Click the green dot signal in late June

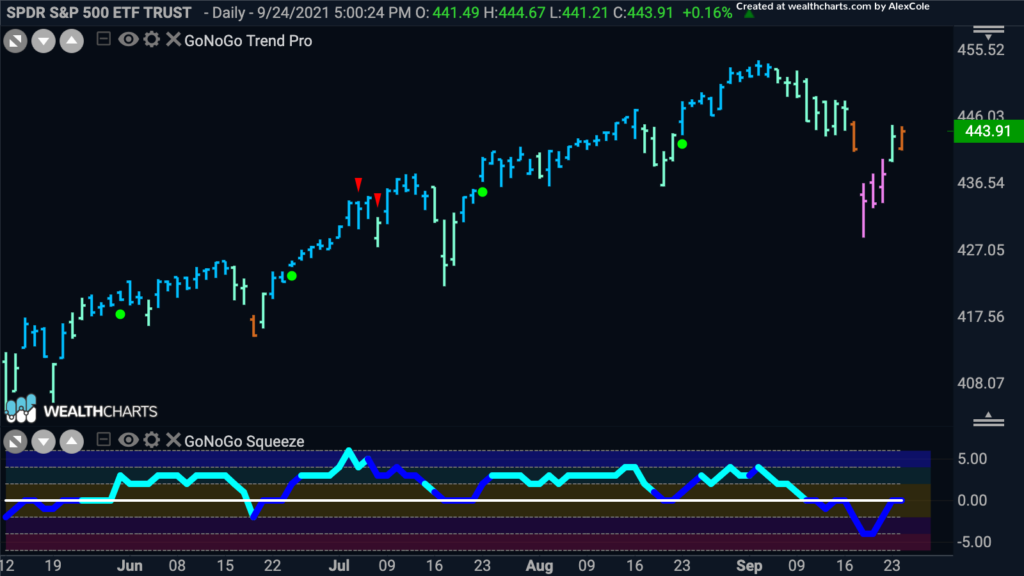coord(292,276)
